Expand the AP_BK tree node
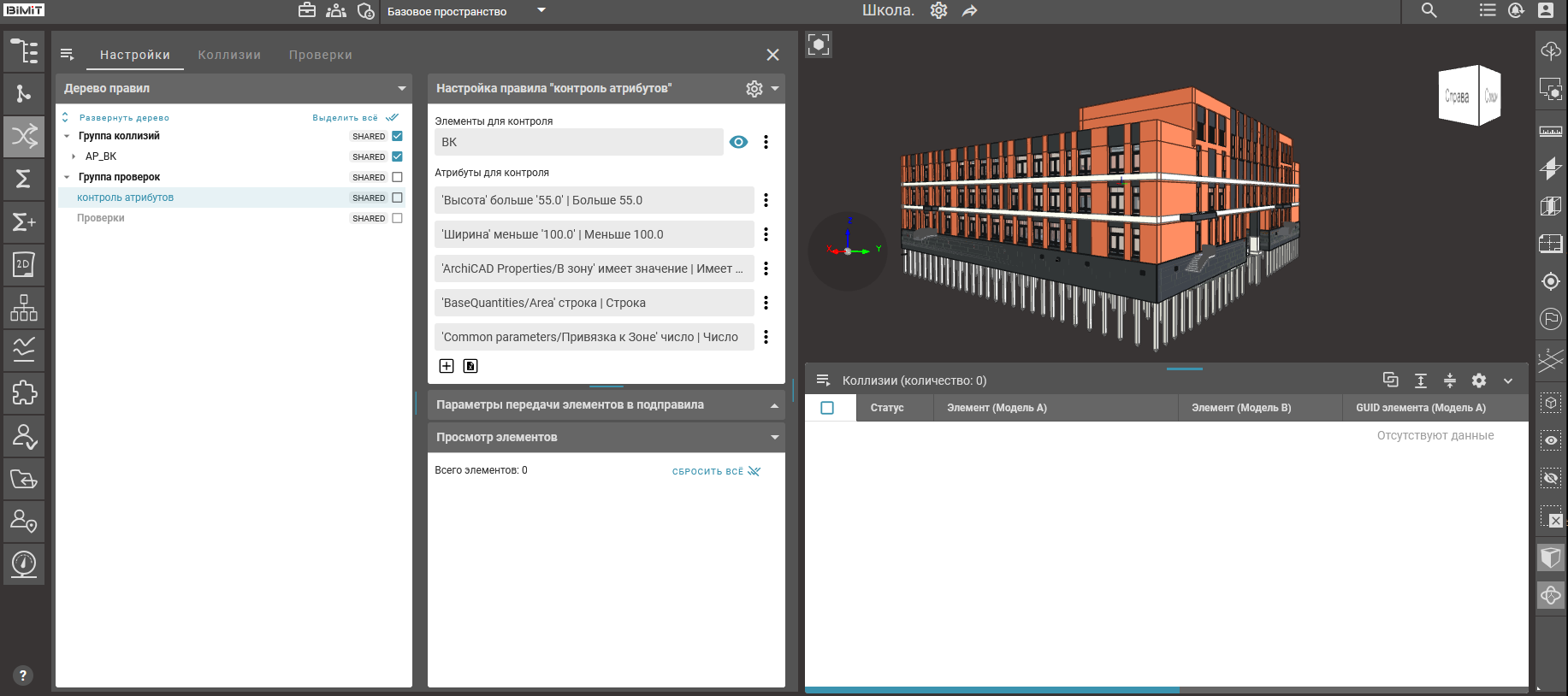 coord(74,156)
